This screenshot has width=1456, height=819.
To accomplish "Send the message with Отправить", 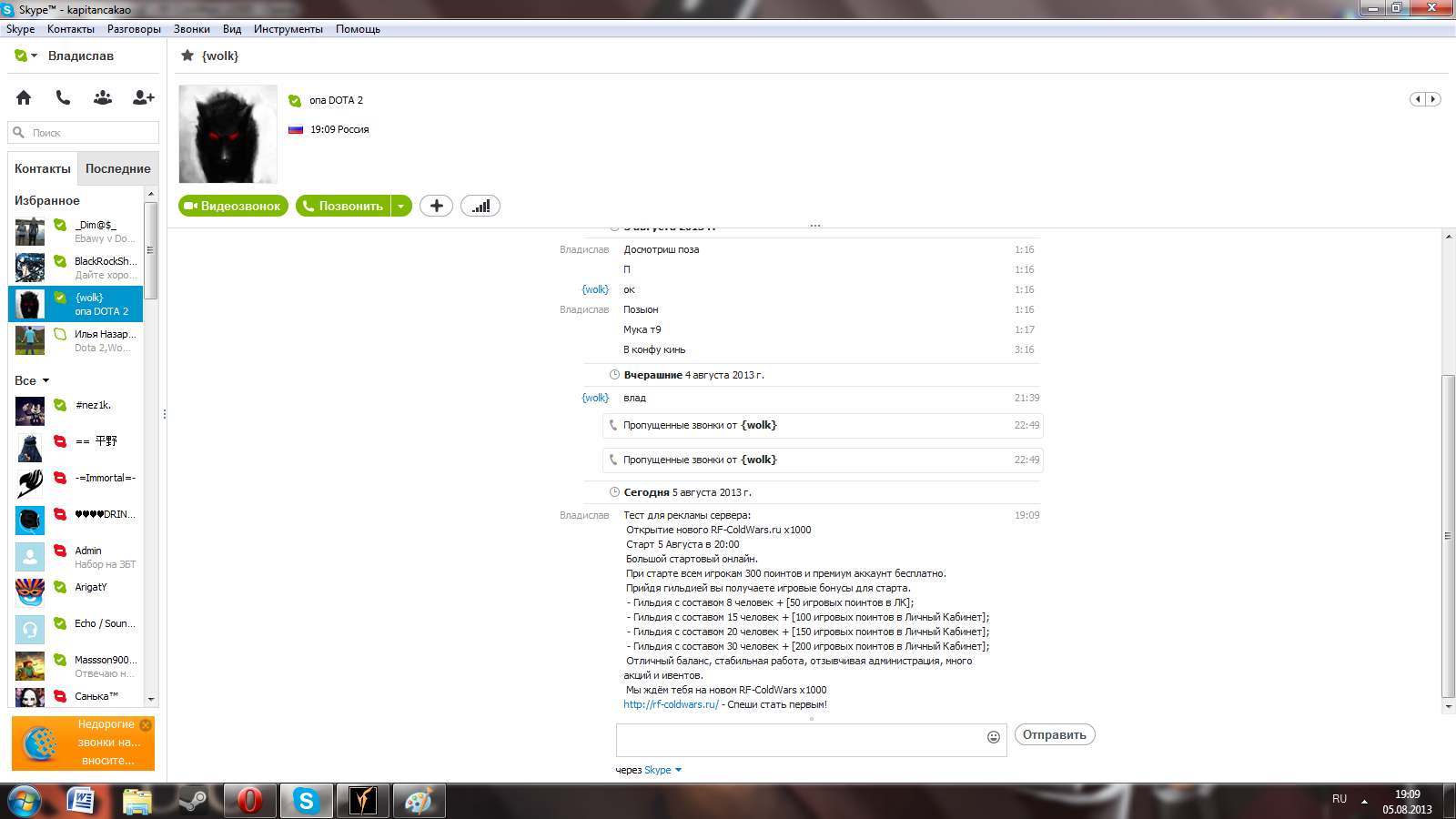I will tap(1055, 734).
